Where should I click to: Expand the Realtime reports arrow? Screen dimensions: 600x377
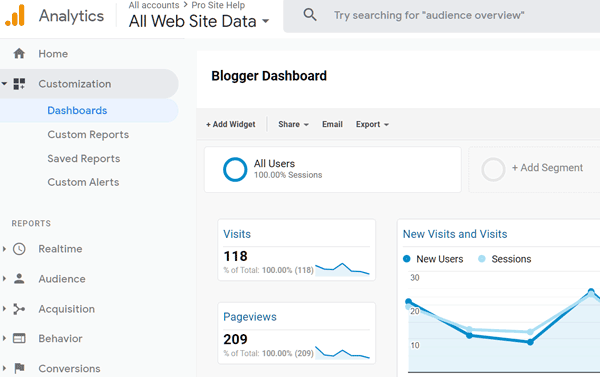4,249
